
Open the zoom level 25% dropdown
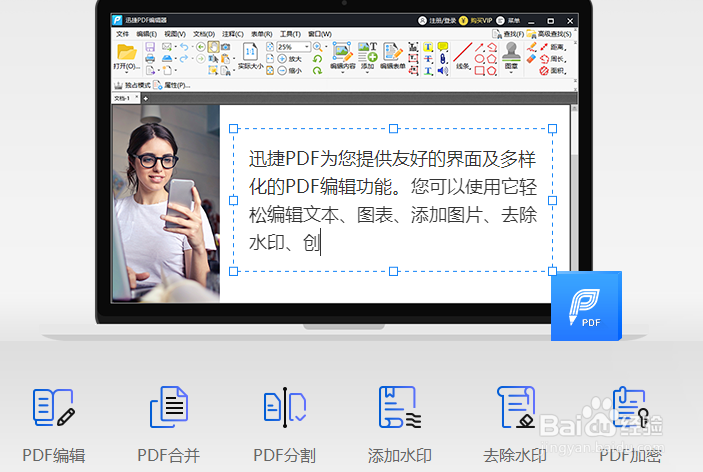point(307,47)
